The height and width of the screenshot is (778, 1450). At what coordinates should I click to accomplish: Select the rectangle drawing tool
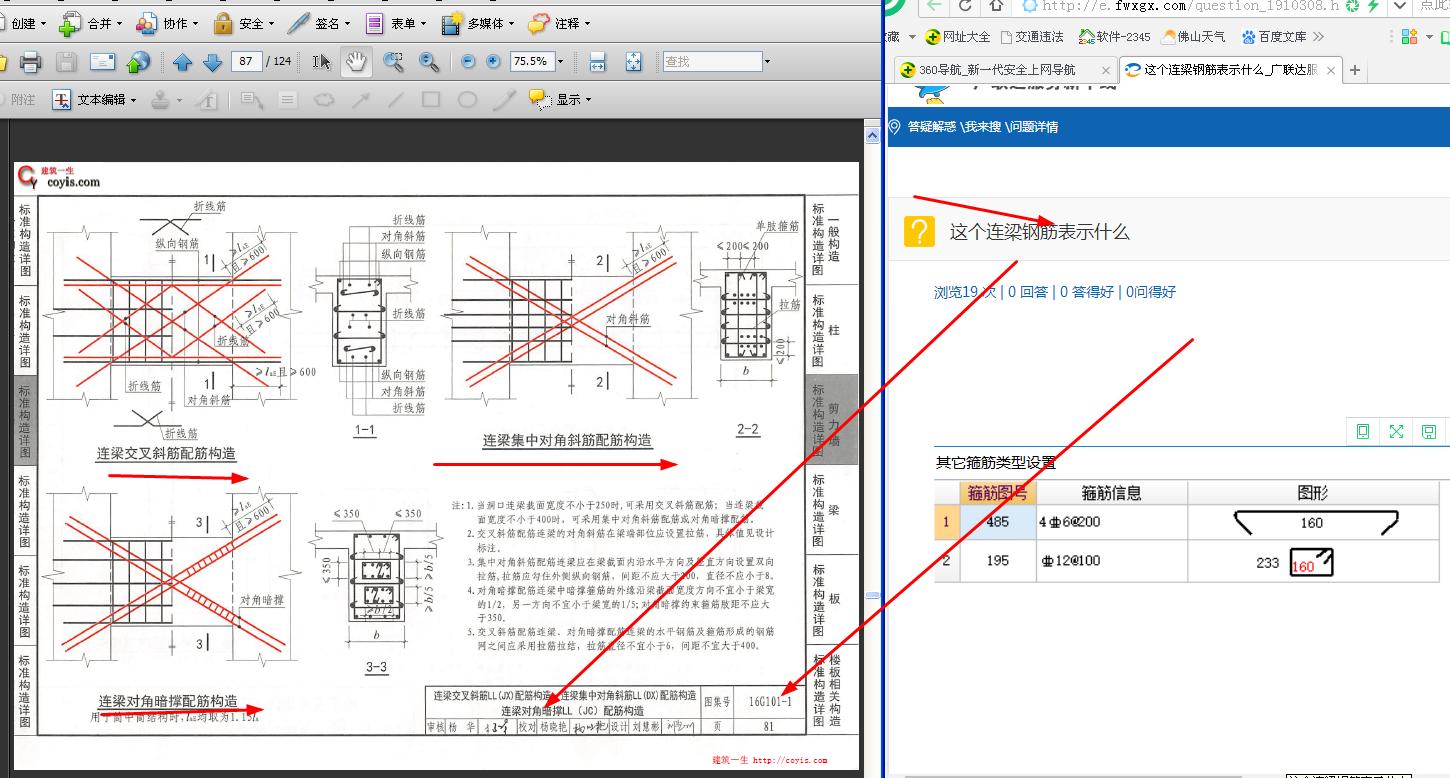pos(431,99)
